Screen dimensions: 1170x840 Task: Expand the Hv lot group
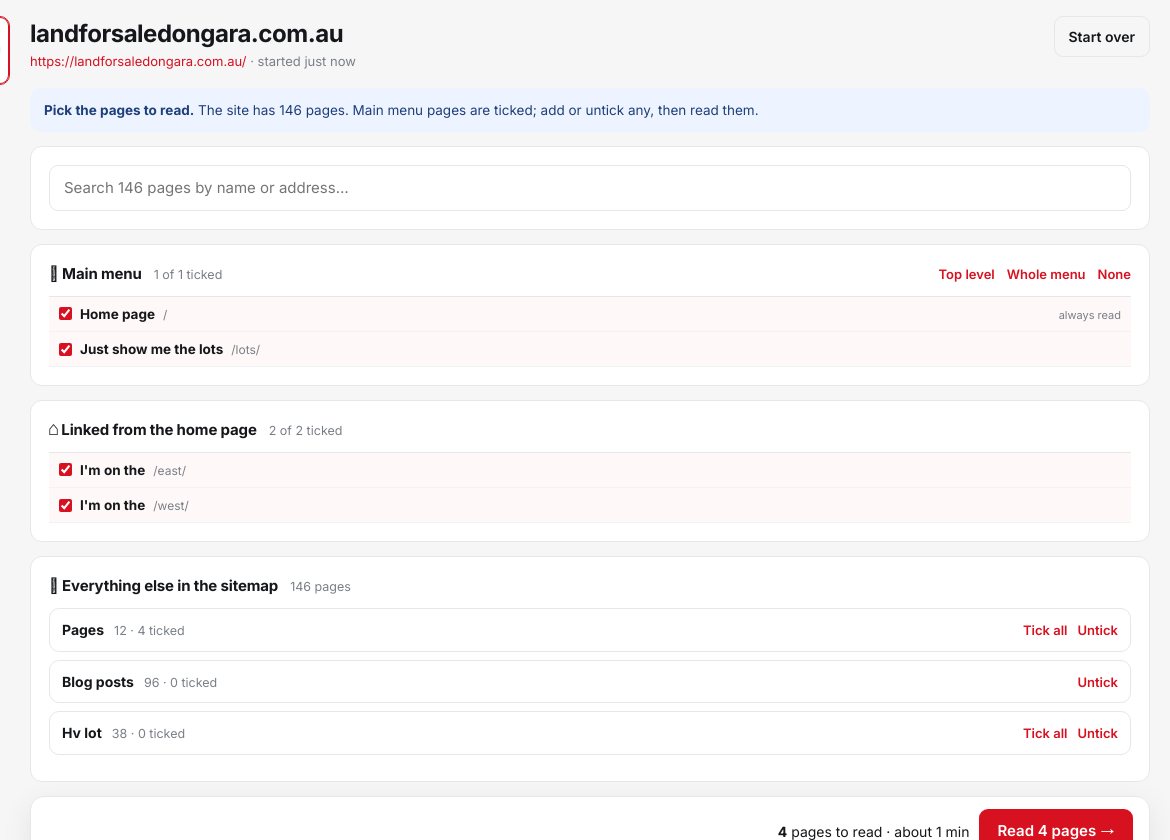tap(589, 733)
